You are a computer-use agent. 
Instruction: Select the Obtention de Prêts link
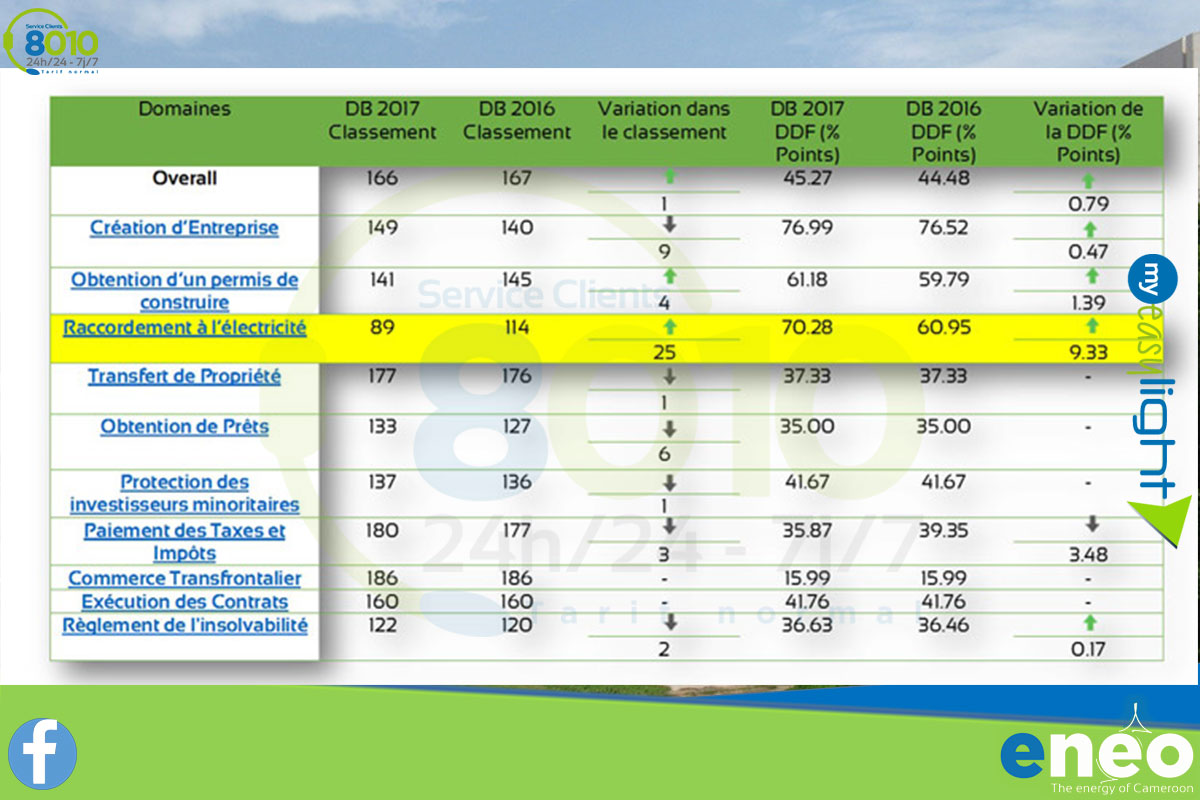[184, 427]
